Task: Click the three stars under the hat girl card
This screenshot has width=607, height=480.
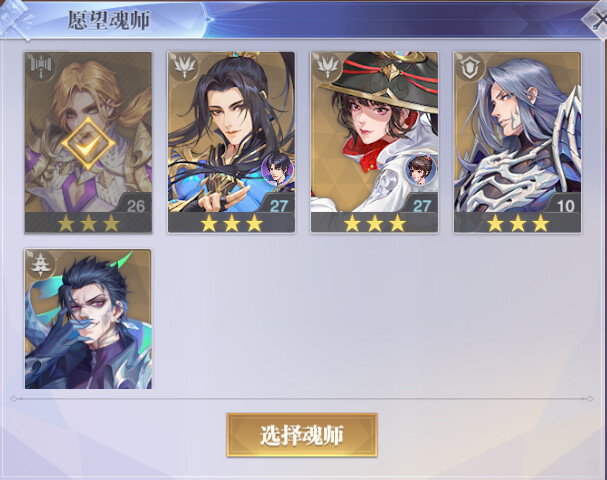Action: (374, 223)
